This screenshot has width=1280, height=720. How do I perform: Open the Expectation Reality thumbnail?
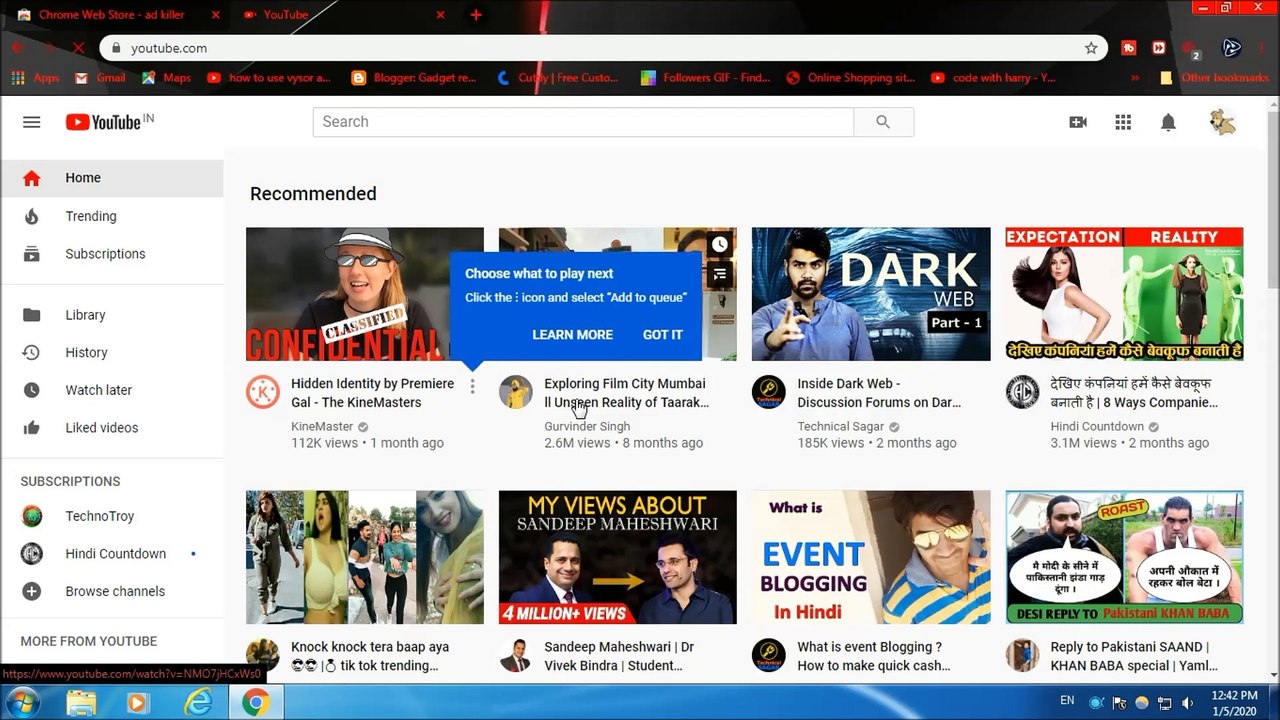point(1124,294)
